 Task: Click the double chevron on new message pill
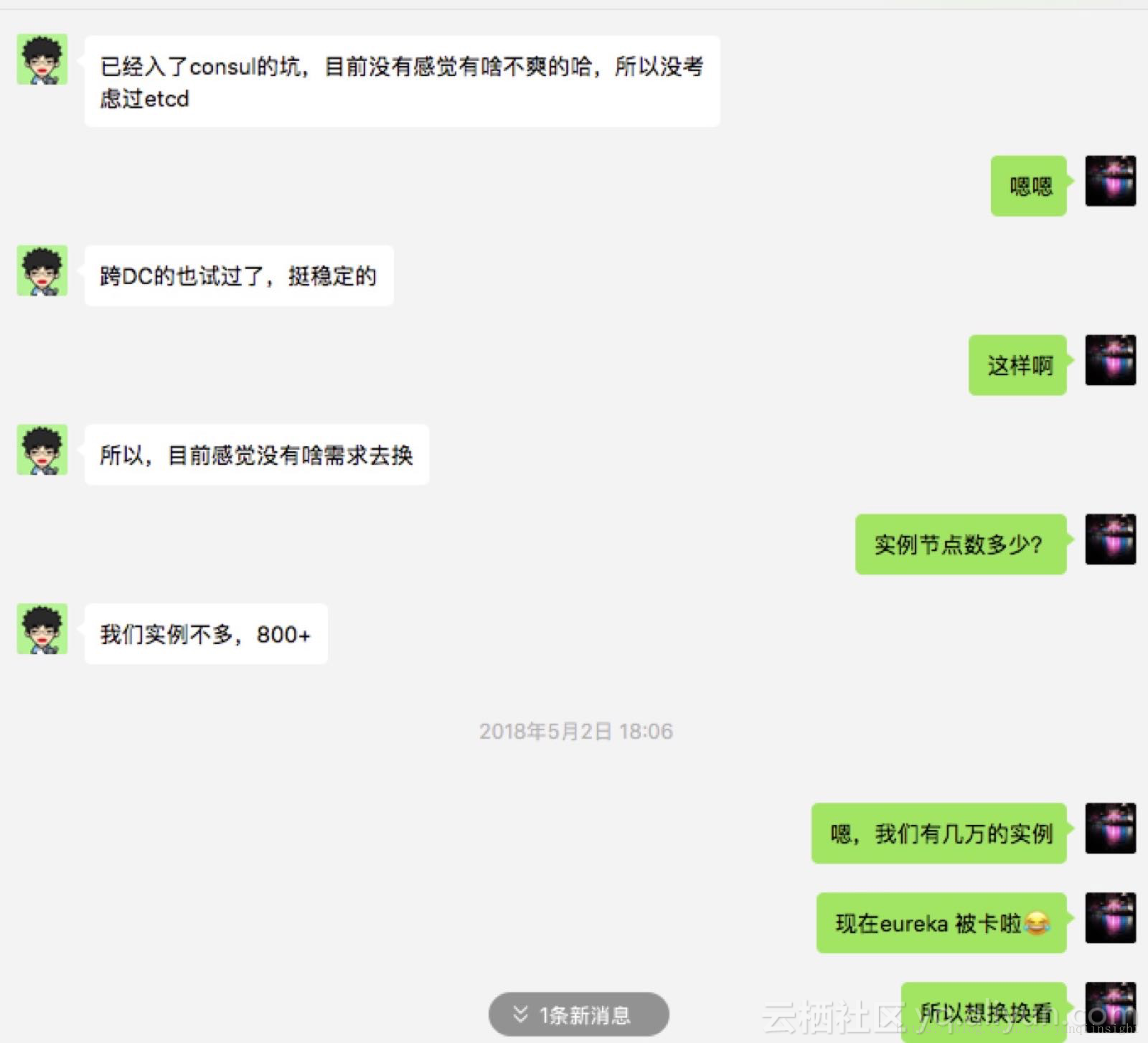[521, 1014]
